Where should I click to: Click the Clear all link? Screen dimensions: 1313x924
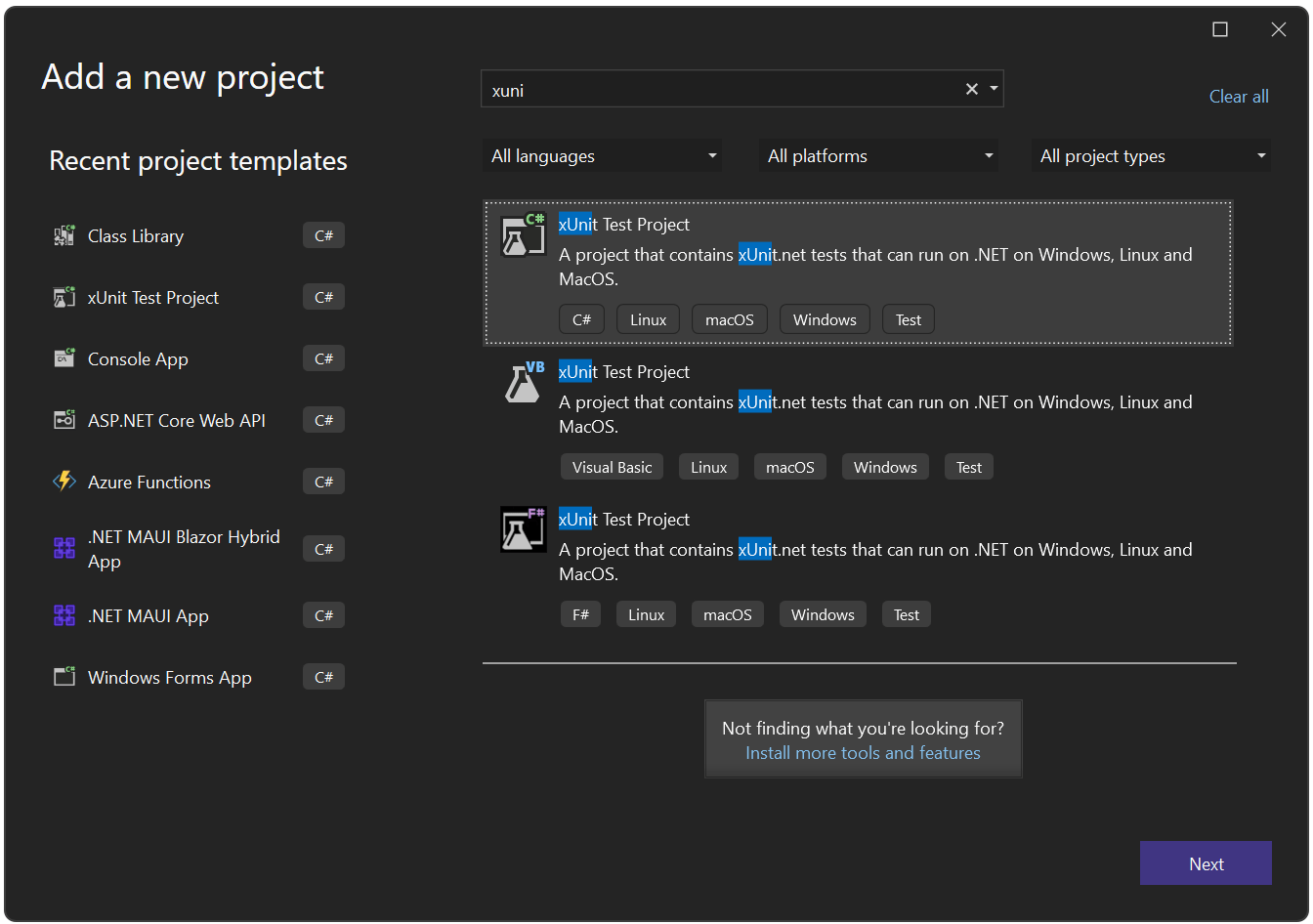(1239, 97)
